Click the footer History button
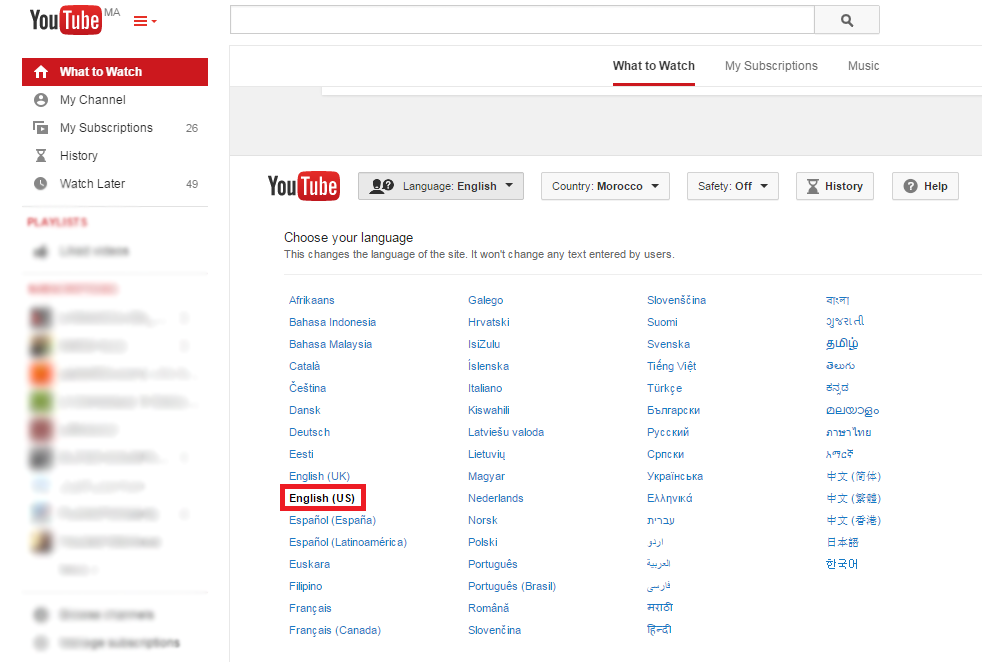The image size is (982, 662). [x=835, y=186]
